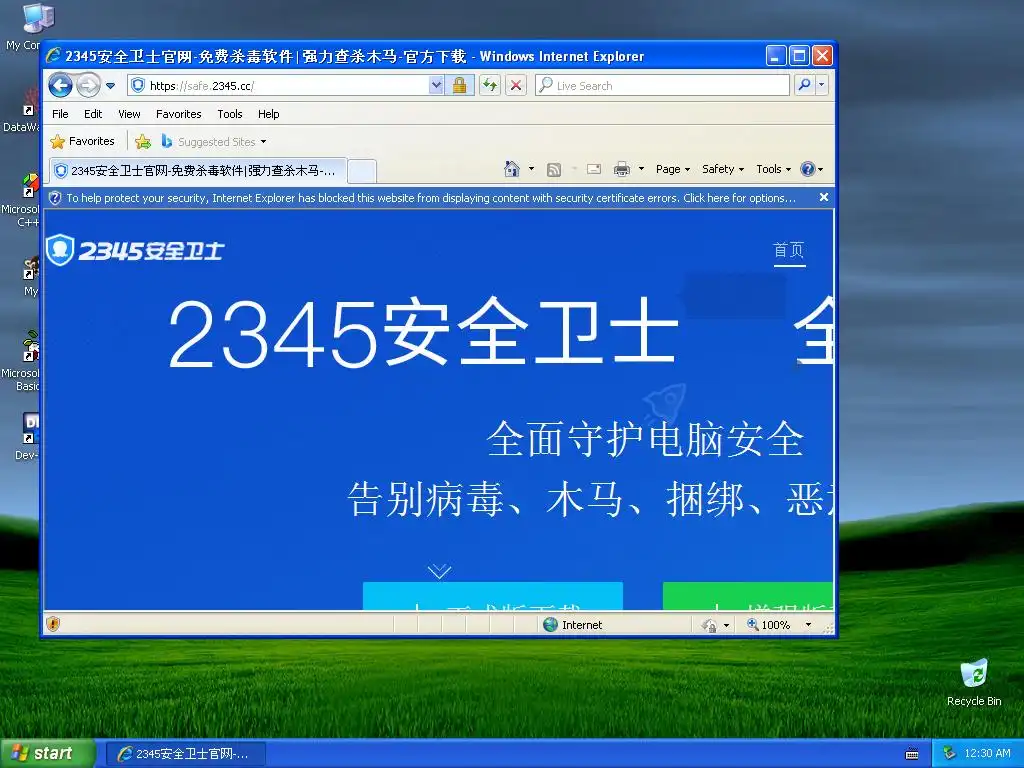Open the Favorites menu
Image resolution: width=1024 pixels, height=768 pixels.
tap(178, 114)
